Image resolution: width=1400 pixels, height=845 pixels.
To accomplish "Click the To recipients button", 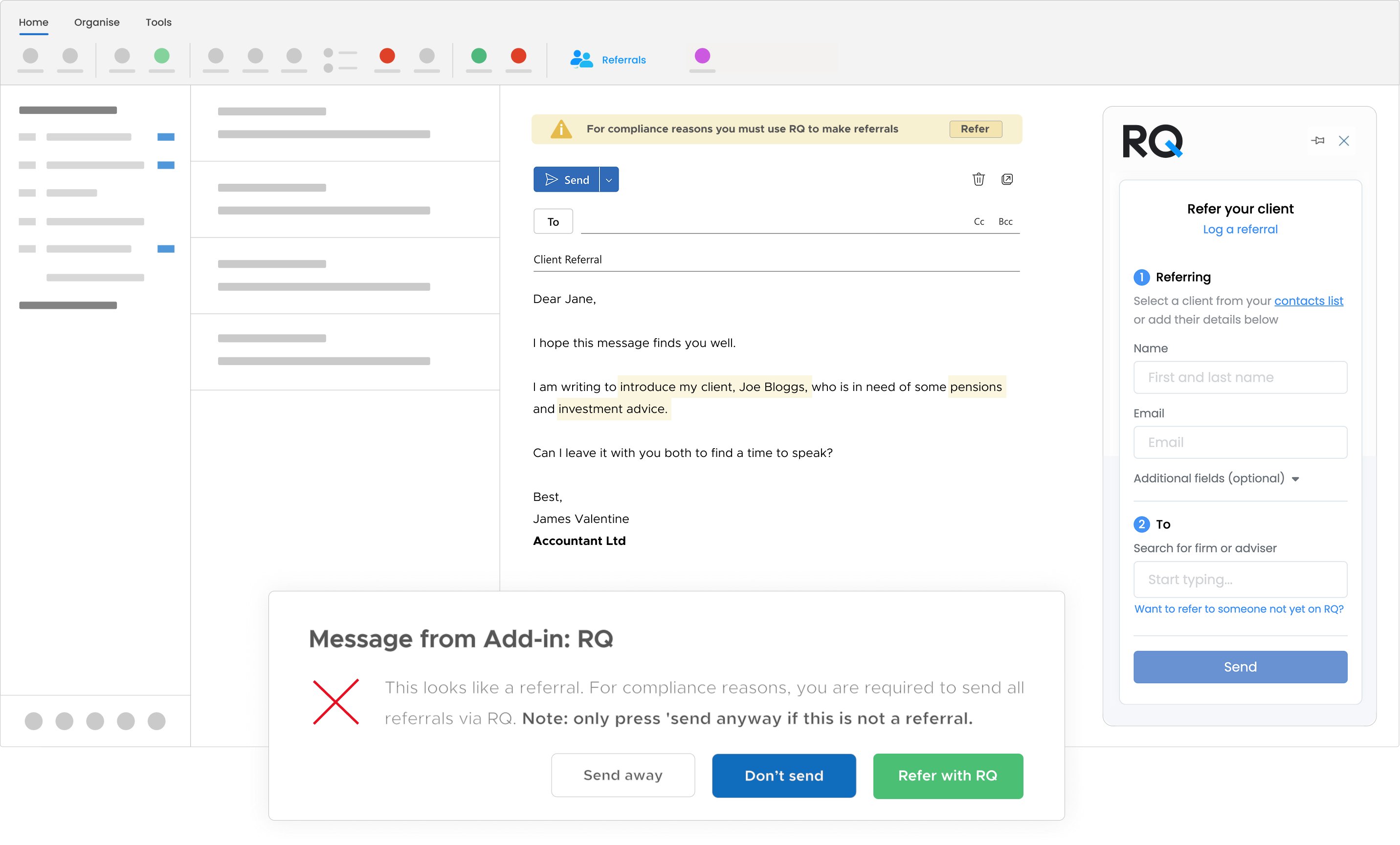I will tap(553, 221).
